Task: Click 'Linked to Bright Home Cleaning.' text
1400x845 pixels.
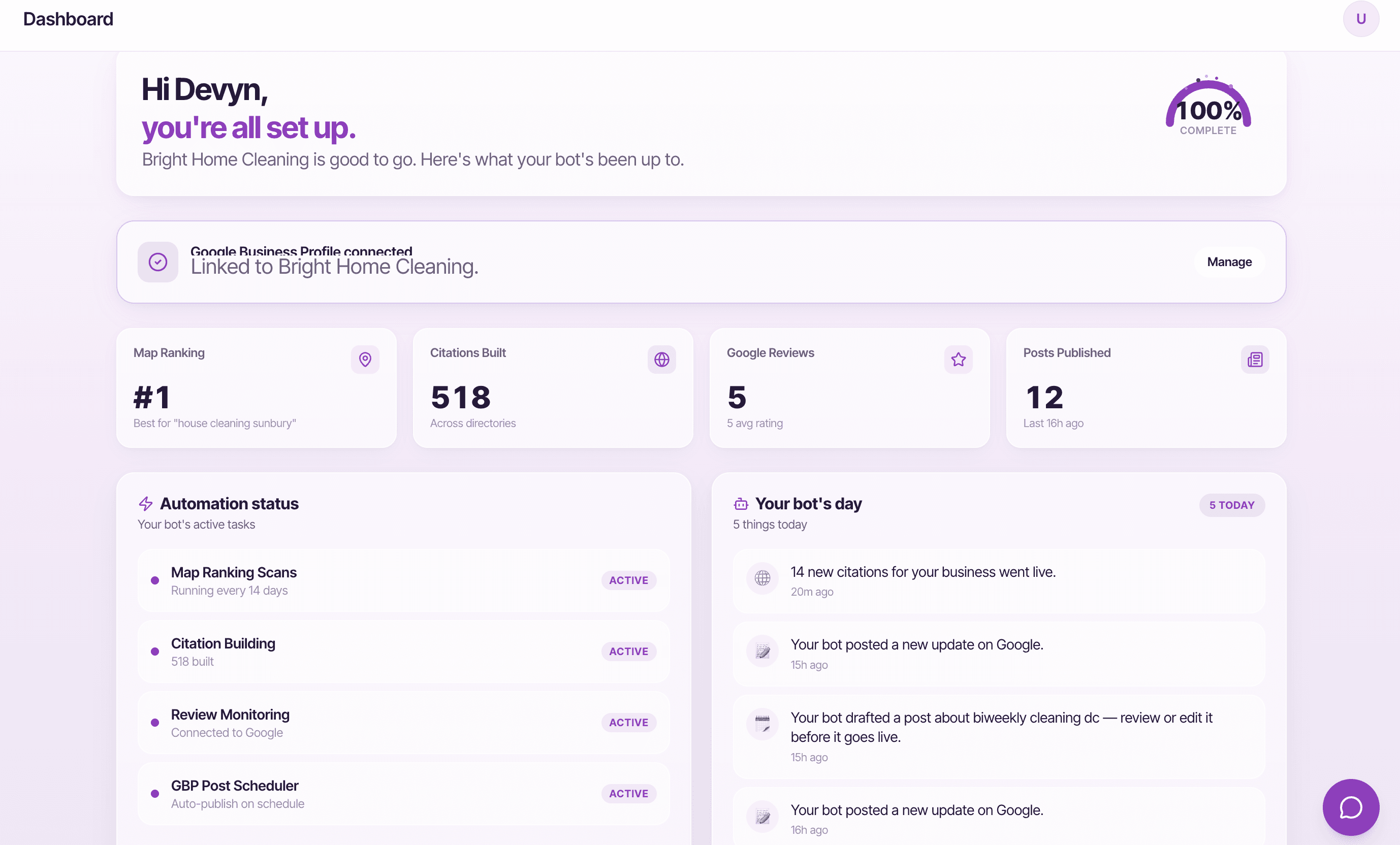Action: point(334,267)
